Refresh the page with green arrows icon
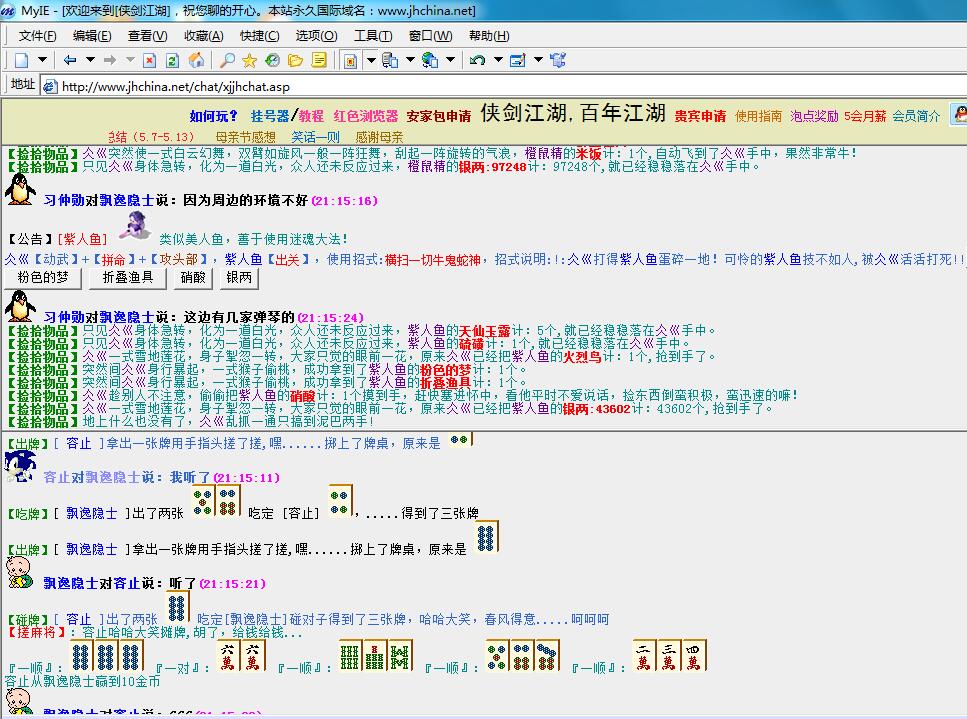The width and height of the screenshot is (967, 719). point(173,60)
